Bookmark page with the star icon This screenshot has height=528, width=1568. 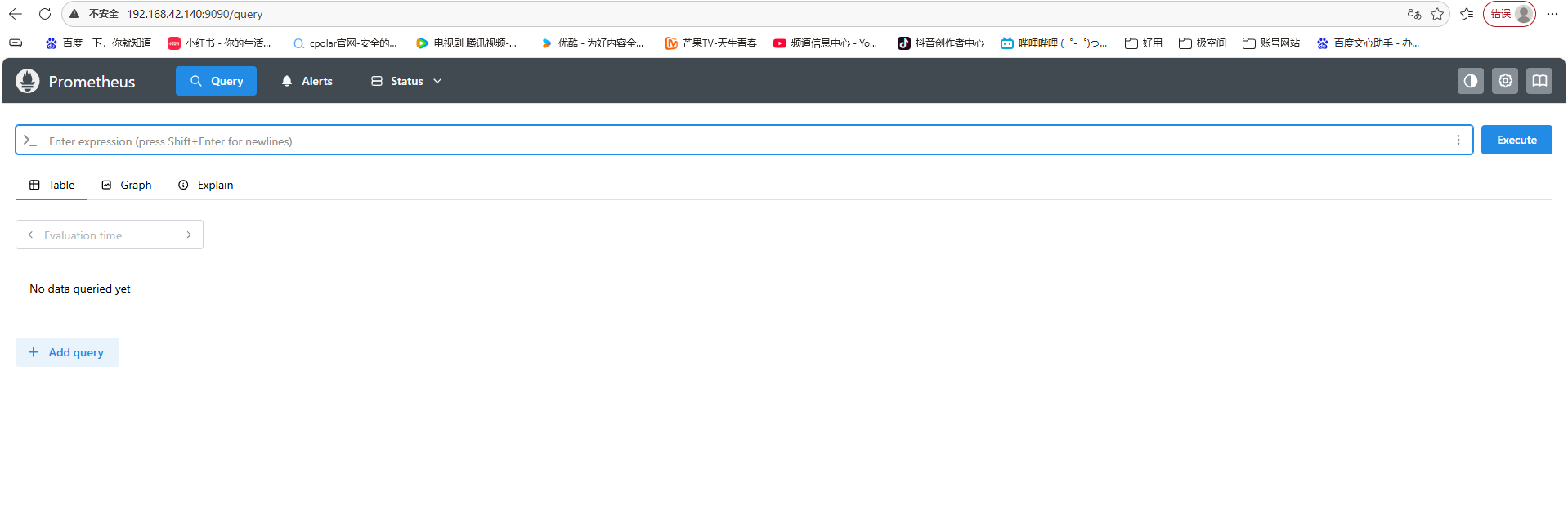tap(1437, 14)
